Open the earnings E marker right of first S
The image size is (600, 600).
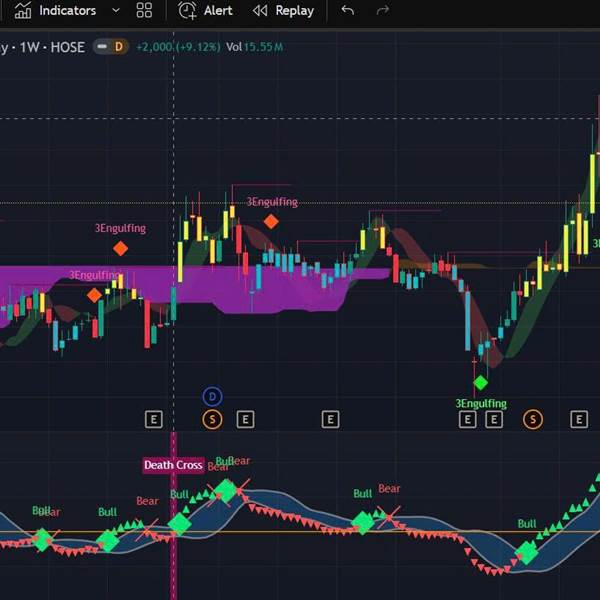[x=245, y=420]
